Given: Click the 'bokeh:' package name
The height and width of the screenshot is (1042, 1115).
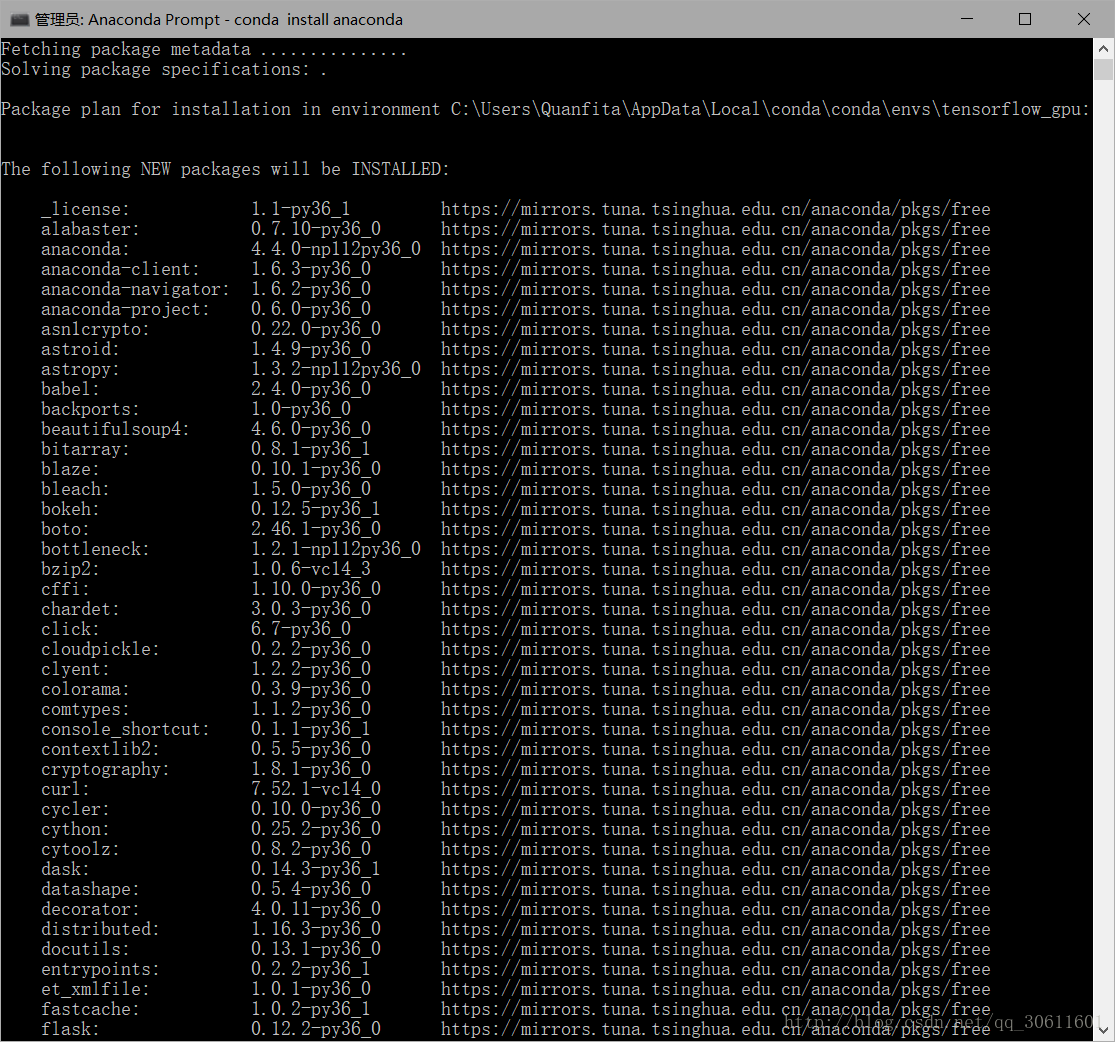Looking at the screenshot, I should click(x=70, y=509).
